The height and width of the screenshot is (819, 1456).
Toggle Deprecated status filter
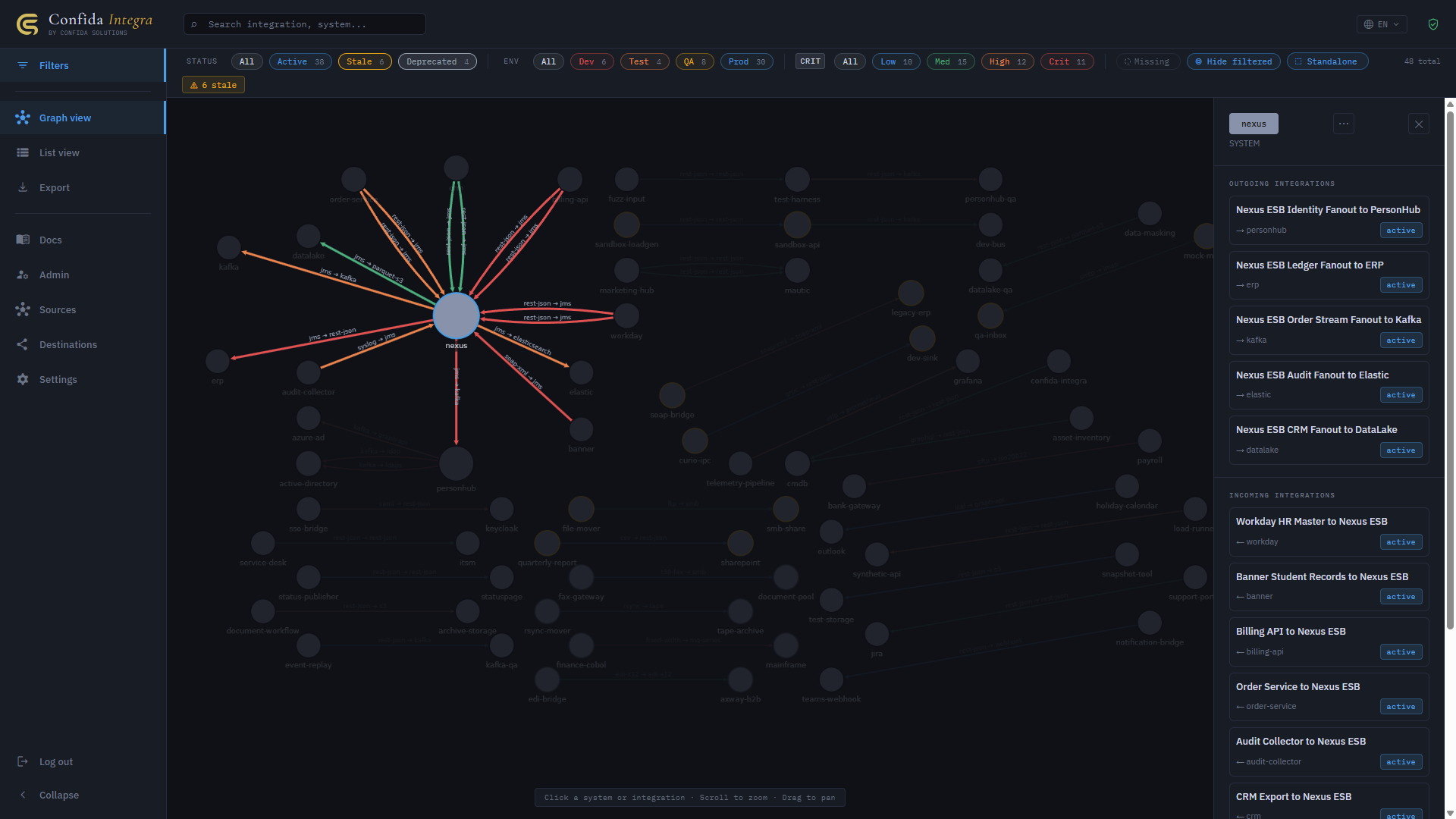tap(438, 61)
